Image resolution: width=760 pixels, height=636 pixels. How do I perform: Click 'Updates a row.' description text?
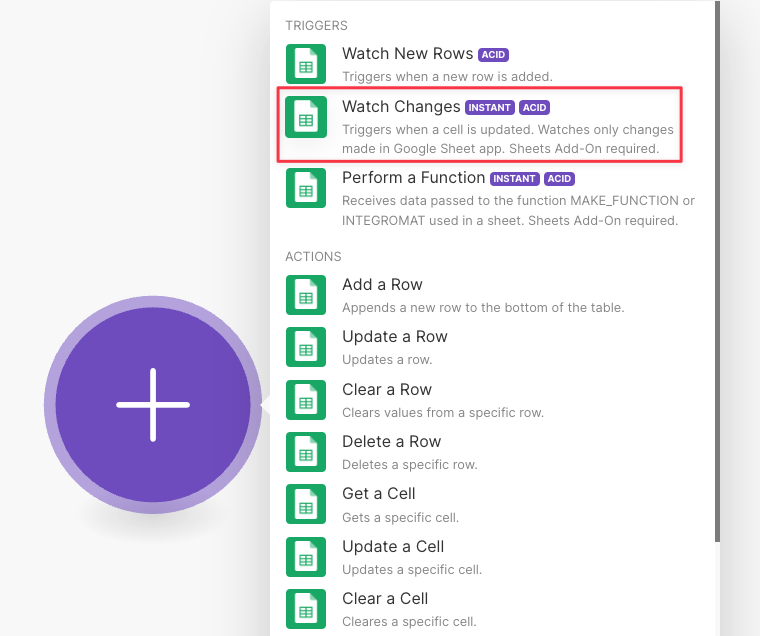click(387, 360)
